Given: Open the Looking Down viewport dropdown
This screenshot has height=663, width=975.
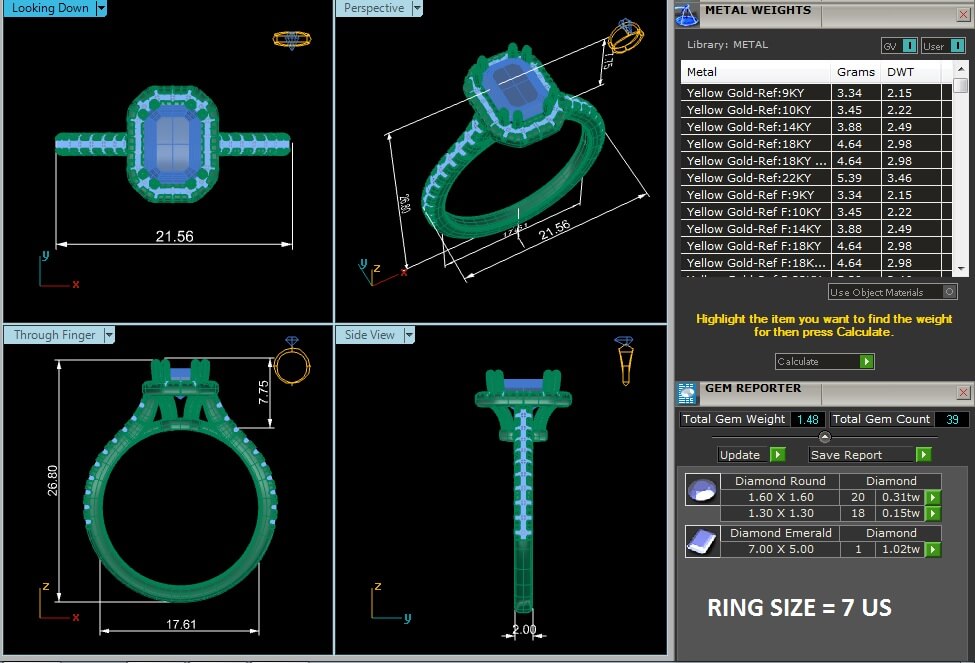Looking at the screenshot, I should (x=101, y=9).
